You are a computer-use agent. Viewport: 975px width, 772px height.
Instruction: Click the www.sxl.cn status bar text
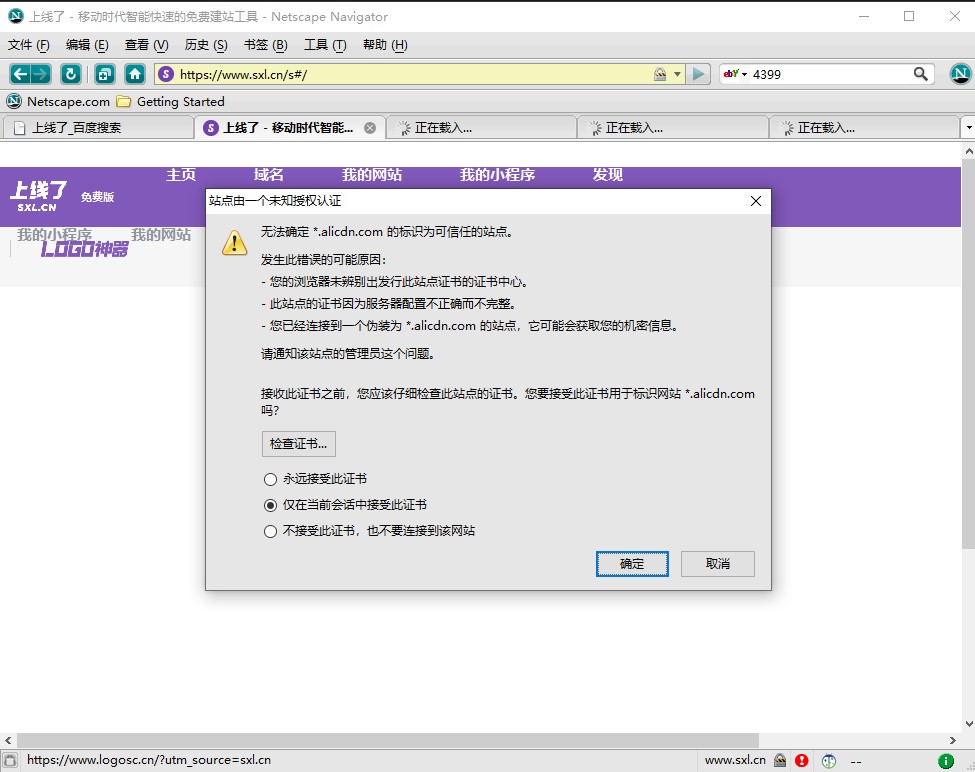[x=735, y=760]
